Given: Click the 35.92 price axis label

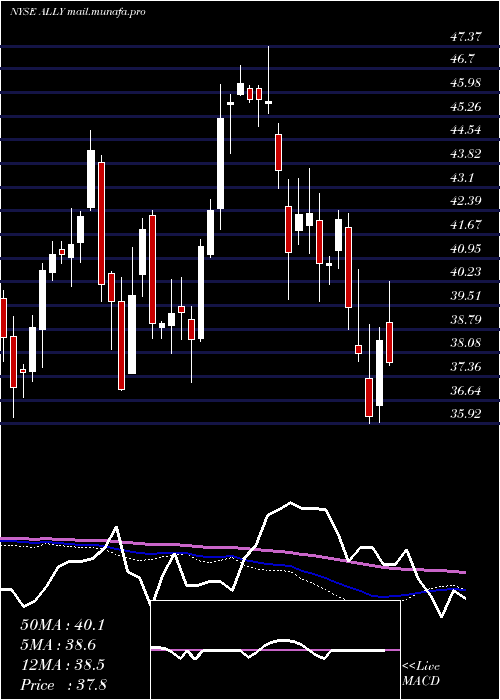Looking at the screenshot, I should [466, 414].
